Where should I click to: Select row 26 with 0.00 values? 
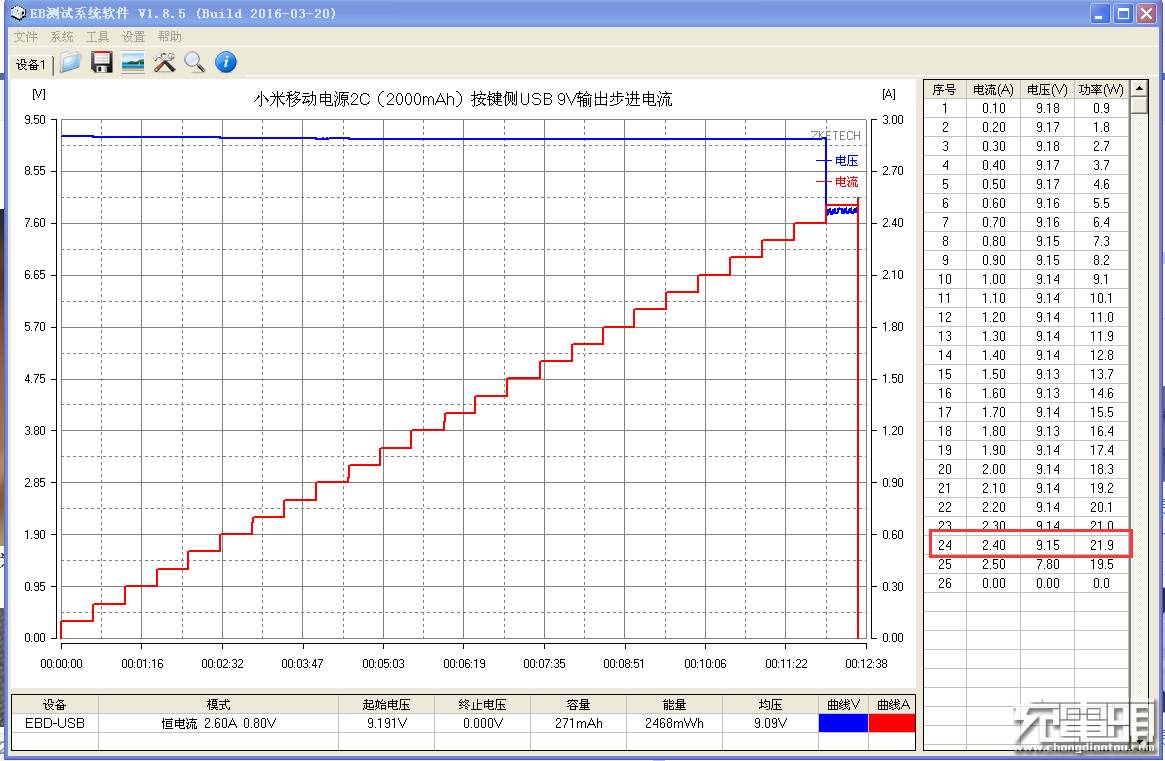pos(1027,583)
